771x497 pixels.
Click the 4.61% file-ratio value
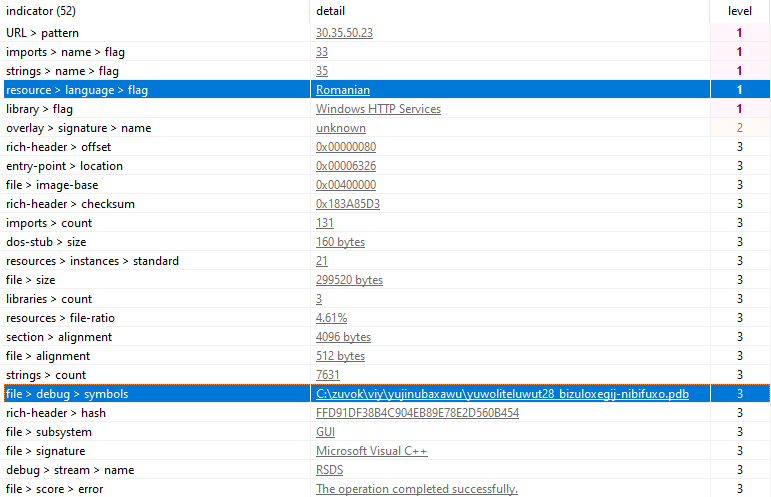pos(331,318)
